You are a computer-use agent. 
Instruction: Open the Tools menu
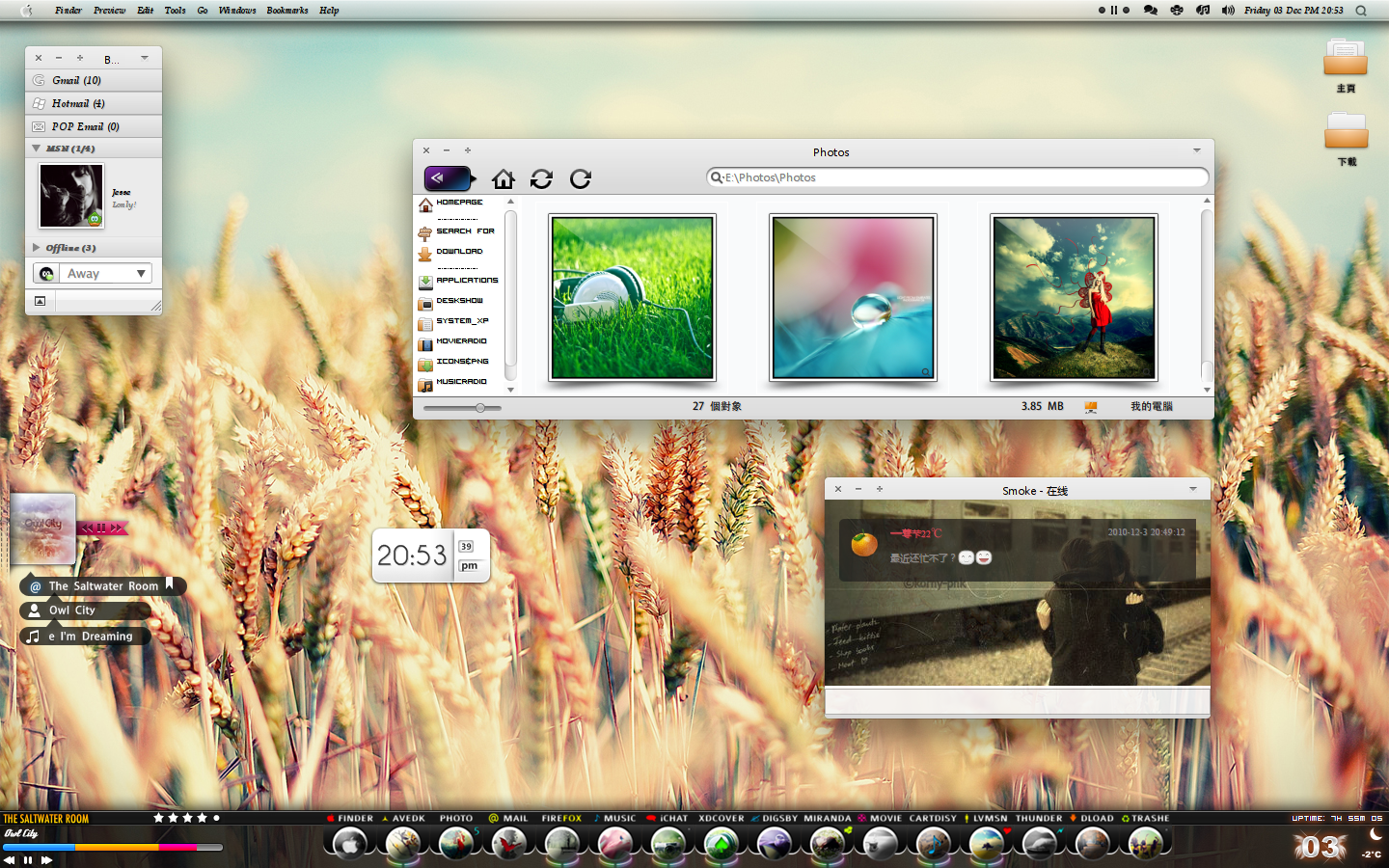tap(175, 11)
